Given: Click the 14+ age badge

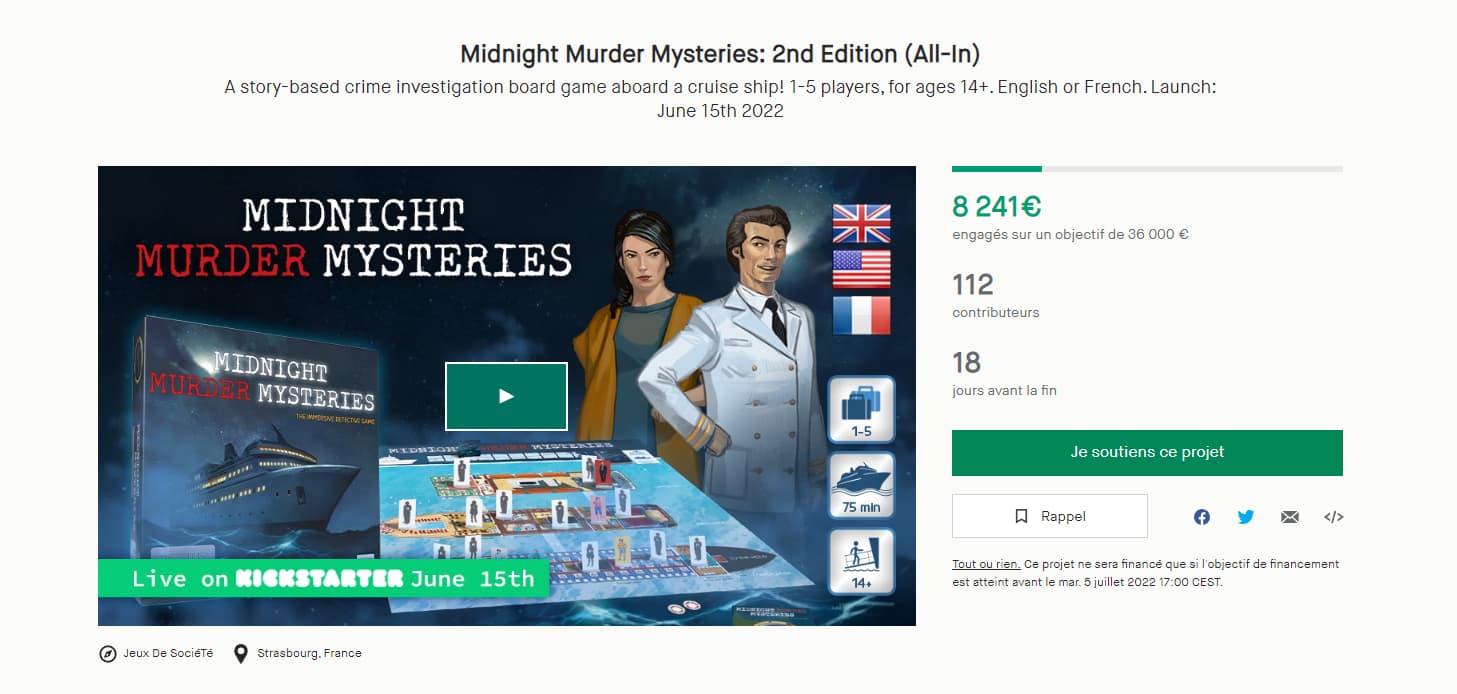Looking at the screenshot, I should pos(861,562).
